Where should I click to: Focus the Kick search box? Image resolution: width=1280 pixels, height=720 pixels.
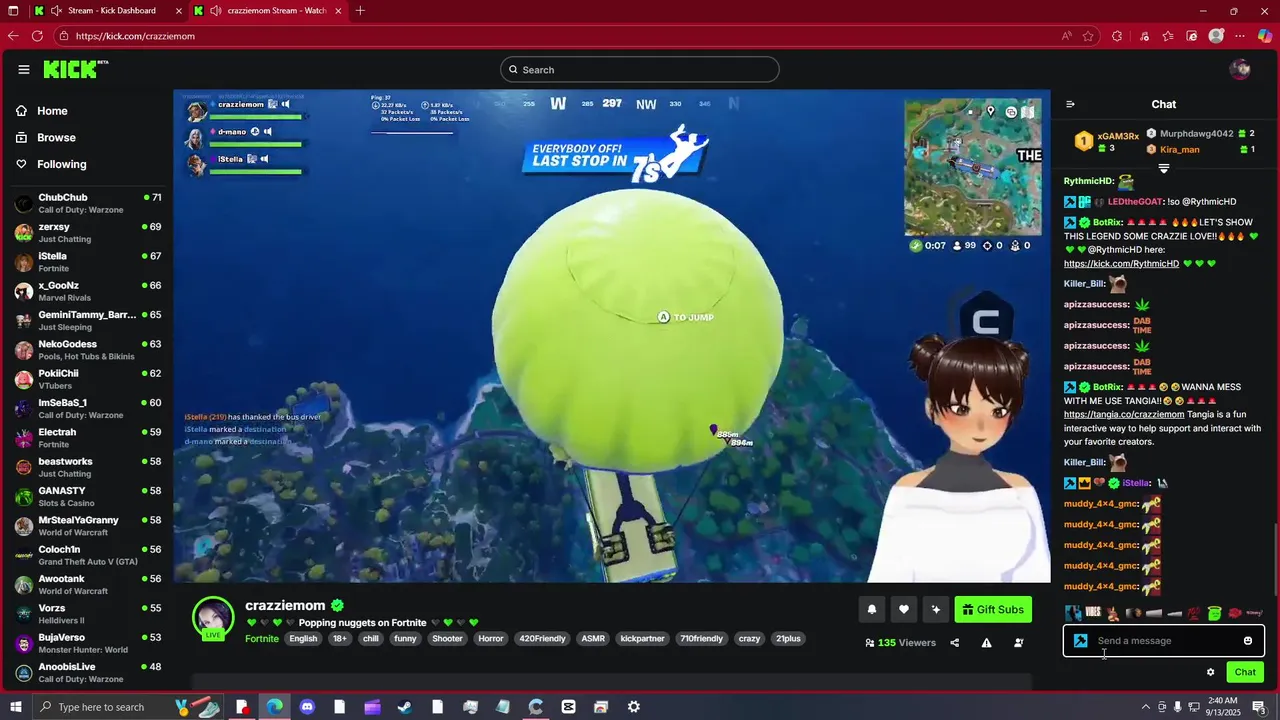[640, 70]
